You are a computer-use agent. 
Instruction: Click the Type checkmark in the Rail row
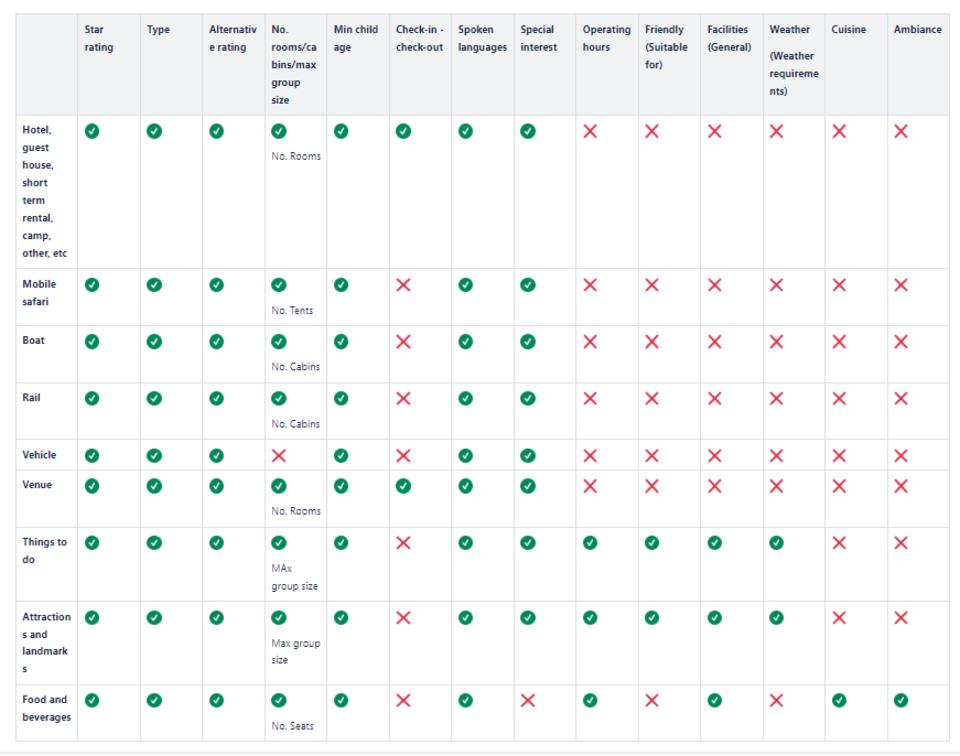tap(154, 399)
